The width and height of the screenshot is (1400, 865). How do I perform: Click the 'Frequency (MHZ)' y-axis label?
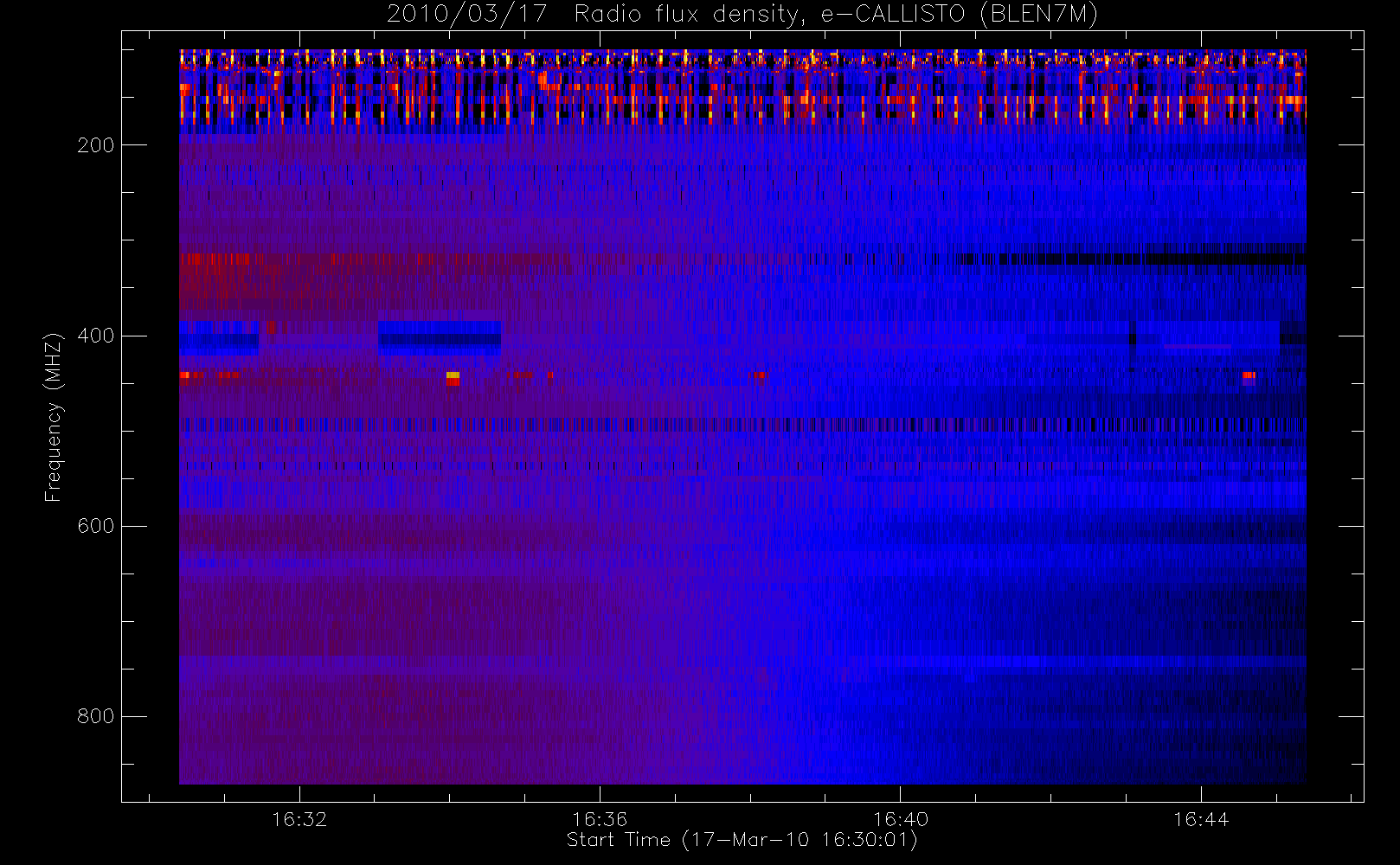(x=54, y=417)
